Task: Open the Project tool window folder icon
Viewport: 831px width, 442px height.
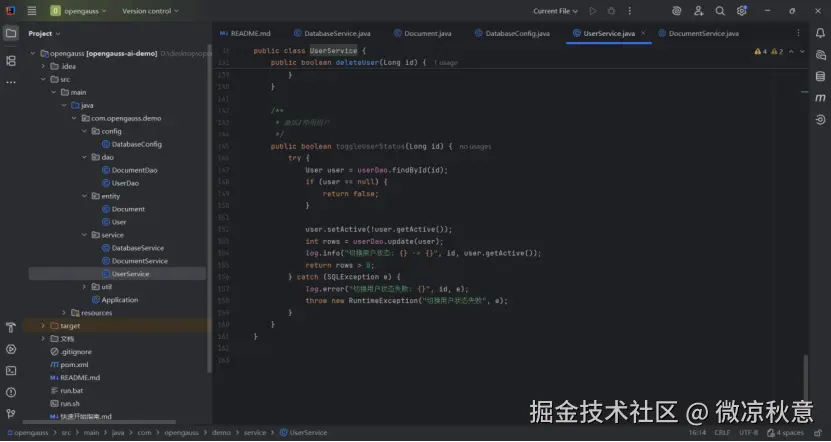Action: (11, 33)
